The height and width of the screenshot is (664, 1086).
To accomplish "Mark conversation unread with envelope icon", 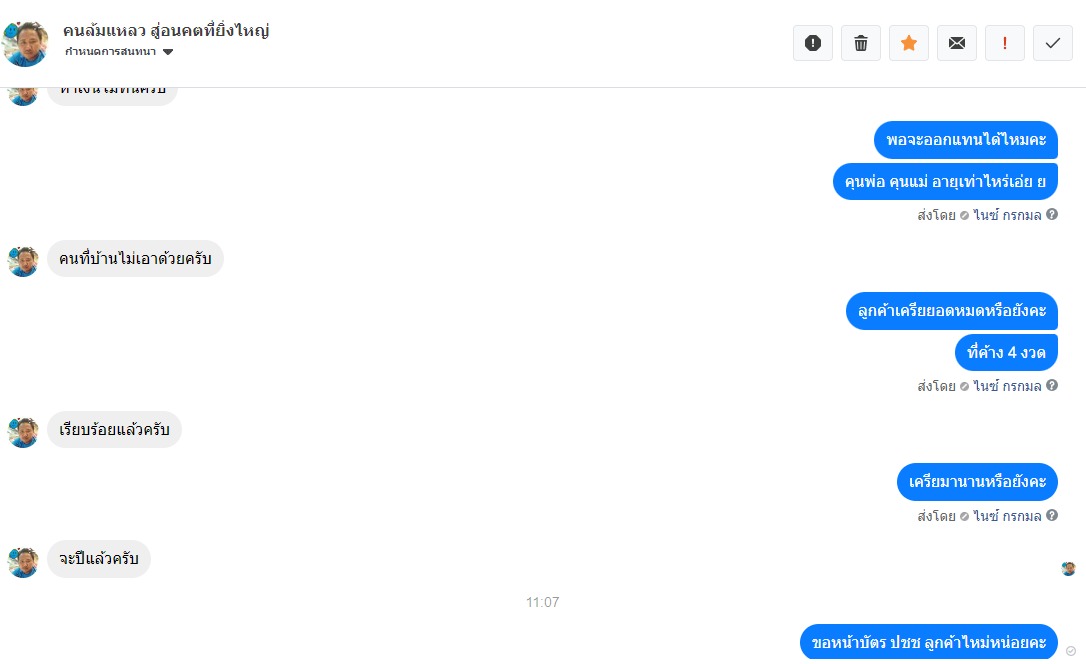I will 956,43.
